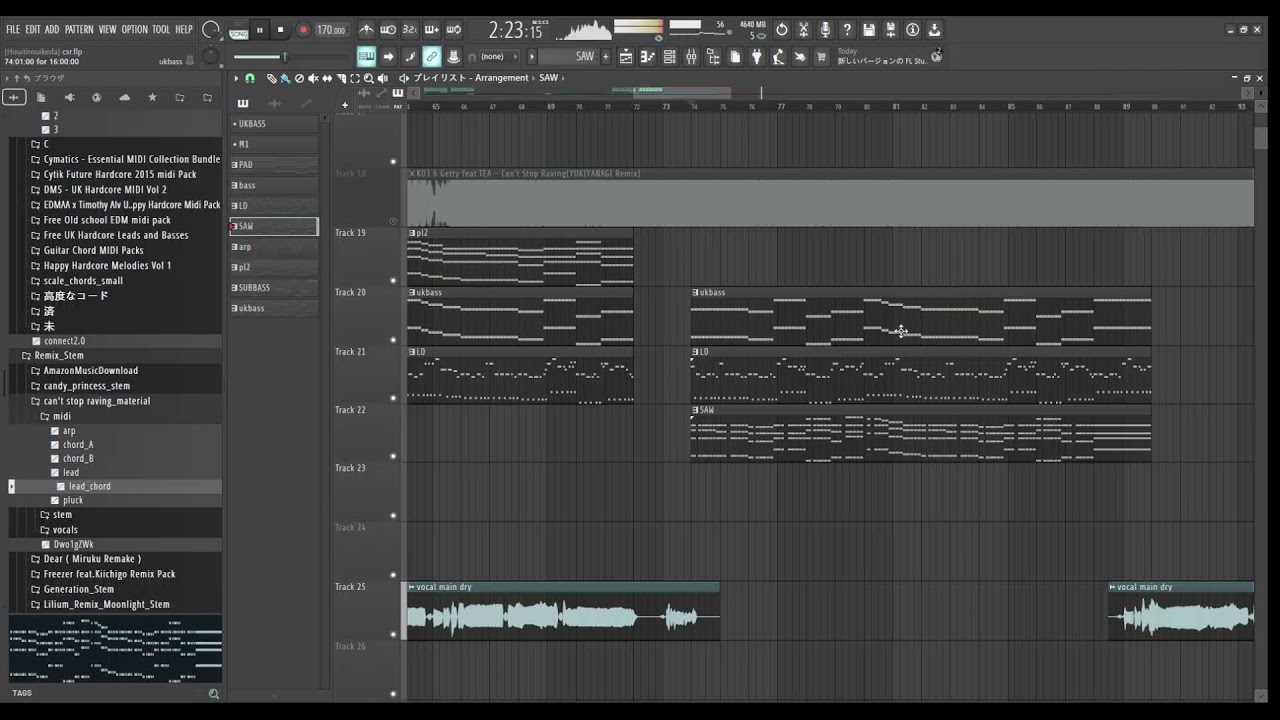
Task: Select the playlist draw pencil tool
Action: 272,78
